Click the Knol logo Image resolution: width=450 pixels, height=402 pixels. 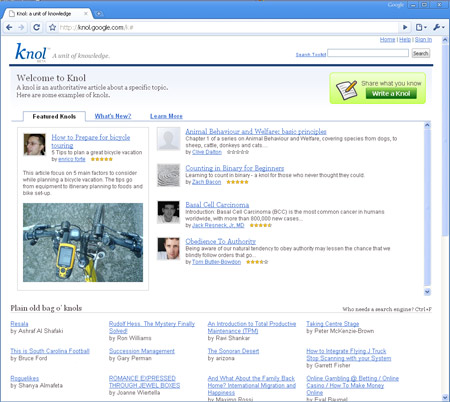pyautogui.click(x=31, y=52)
